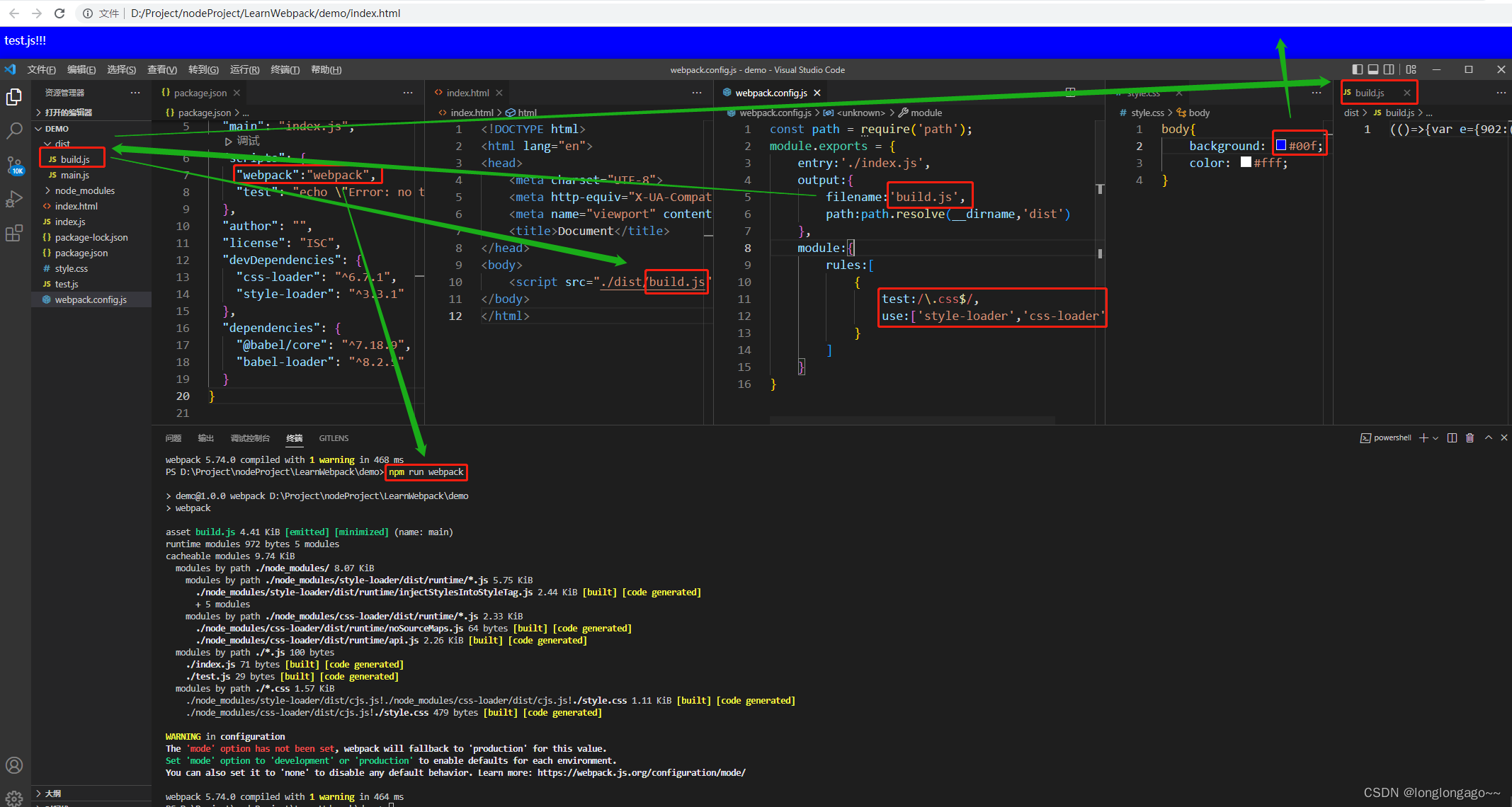Switch to the GITLENS panel tab
Screen dimensions: 1512x807
pyautogui.click(x=334, y=438)
